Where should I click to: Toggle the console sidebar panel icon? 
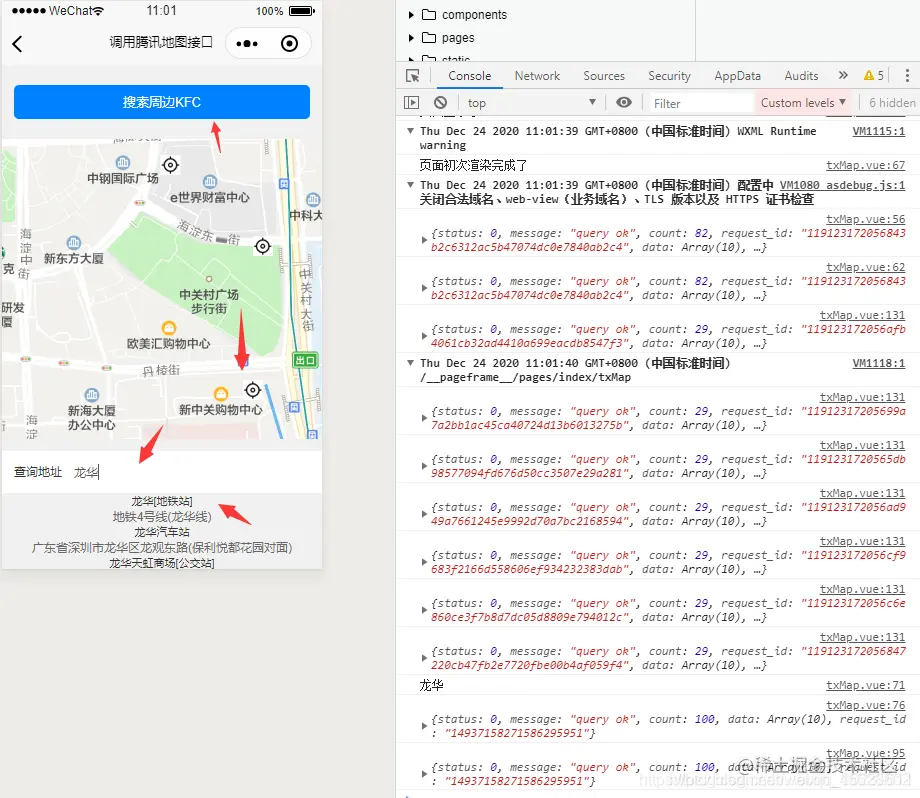[412, 103]
